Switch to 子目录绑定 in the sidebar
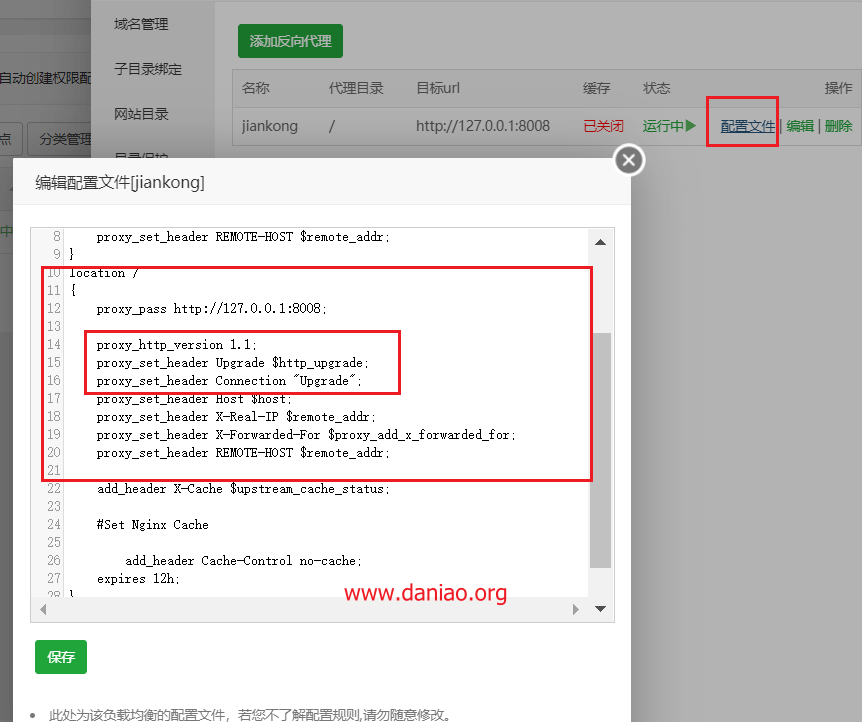Screen dimensions: 862x722 (x=148, y=69)
